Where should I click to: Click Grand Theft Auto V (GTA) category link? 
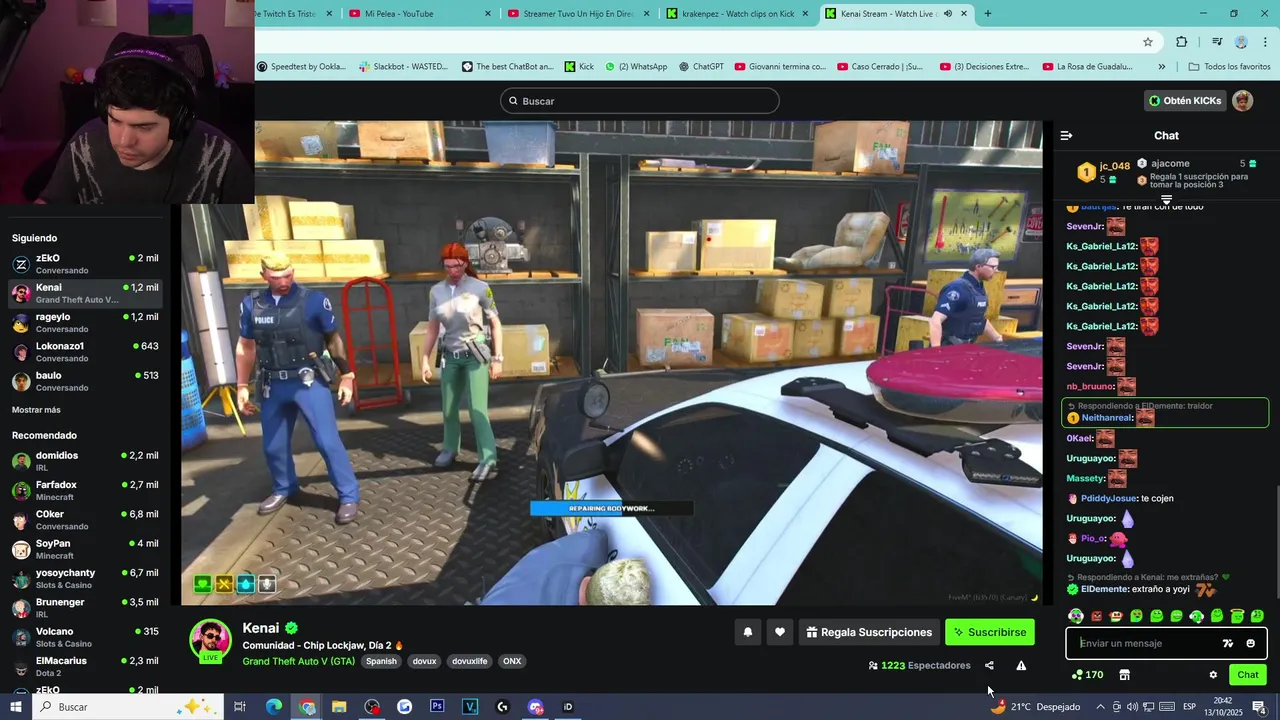(298, 661)
